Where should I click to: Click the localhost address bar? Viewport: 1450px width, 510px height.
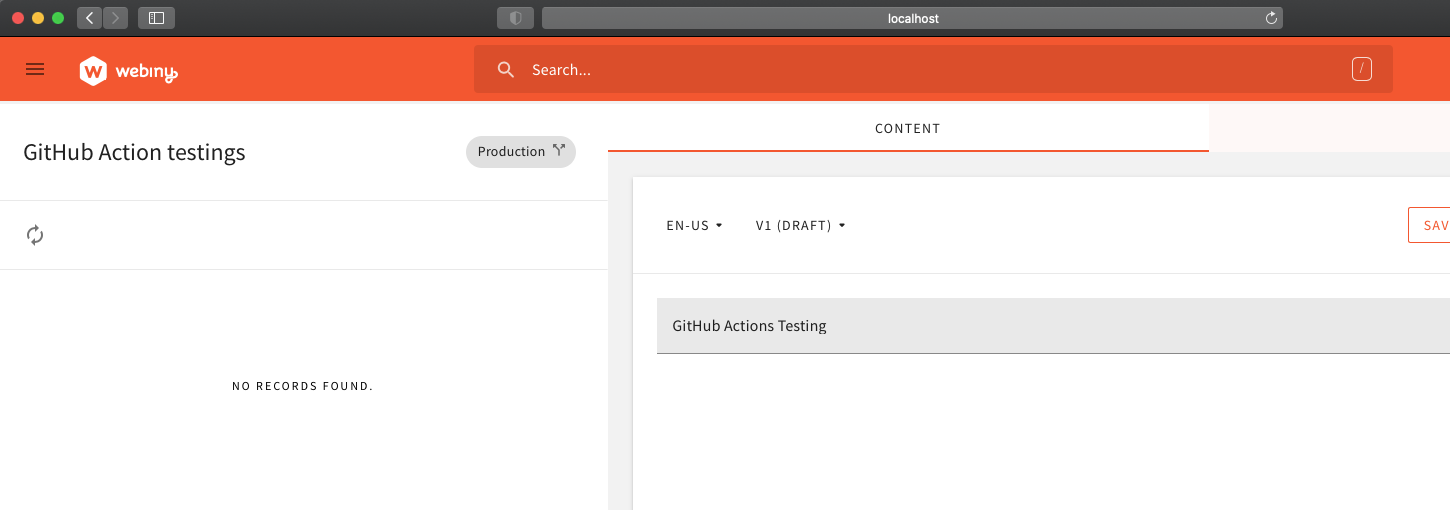pos(912,18)
